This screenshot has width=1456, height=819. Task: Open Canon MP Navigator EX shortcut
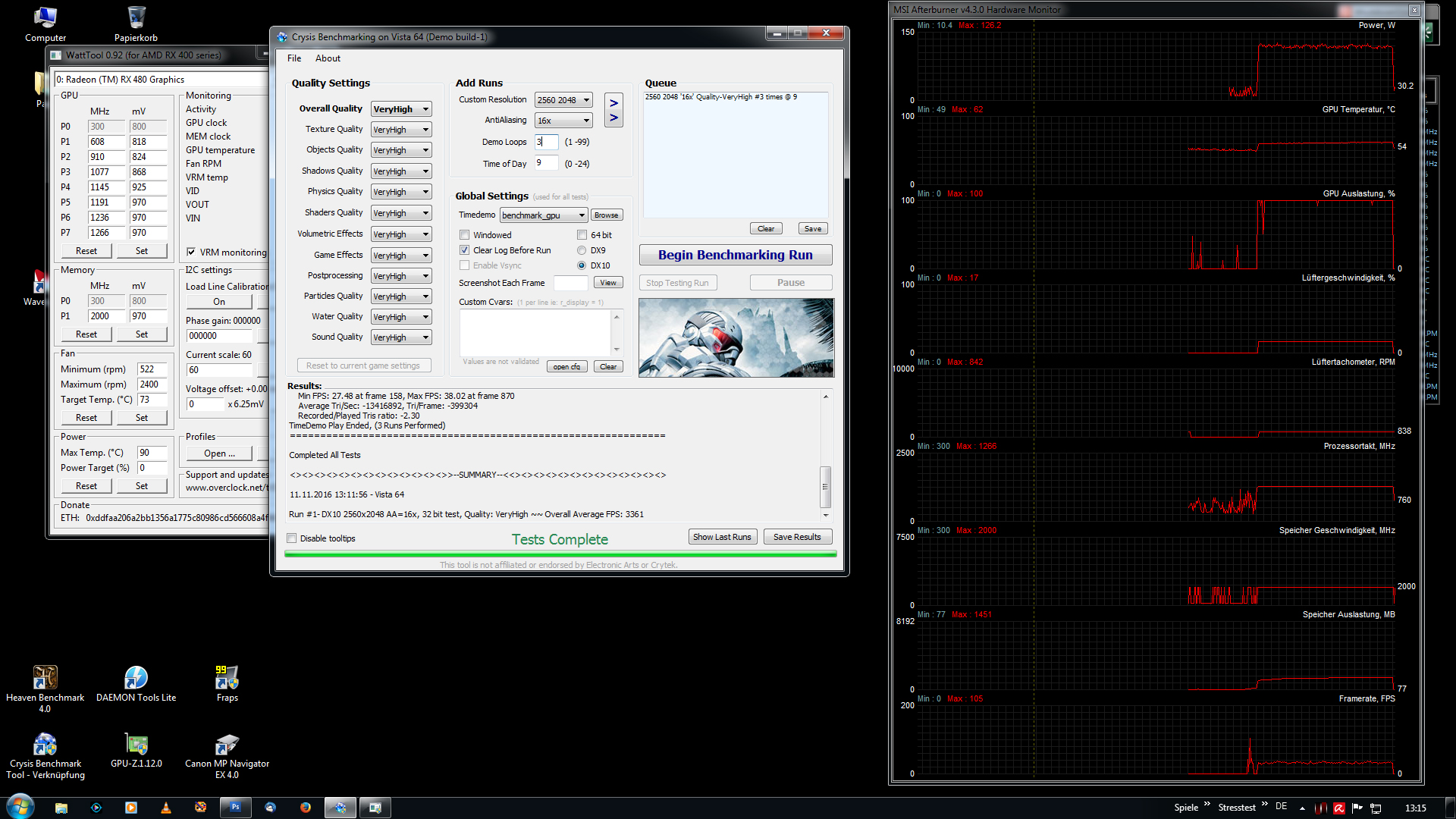227,745
